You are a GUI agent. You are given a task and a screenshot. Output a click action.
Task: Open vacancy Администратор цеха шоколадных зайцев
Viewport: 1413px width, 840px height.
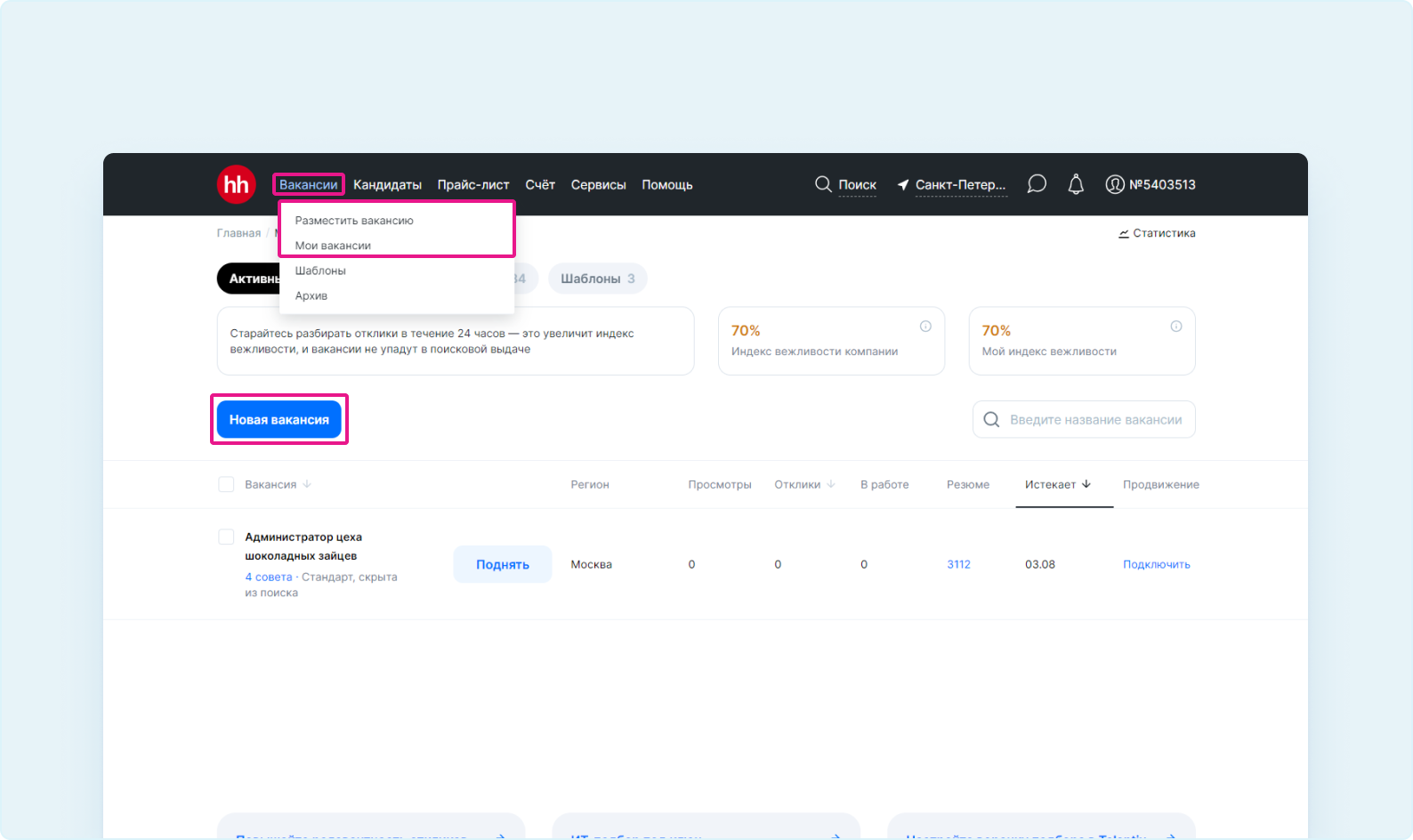point(303,546)
